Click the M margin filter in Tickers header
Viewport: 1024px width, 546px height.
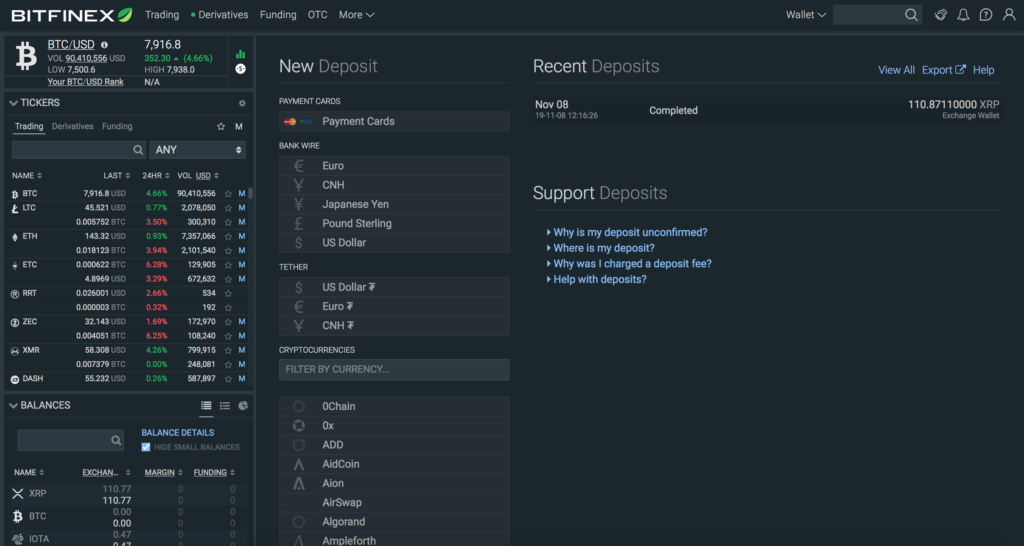pos(239,127)
